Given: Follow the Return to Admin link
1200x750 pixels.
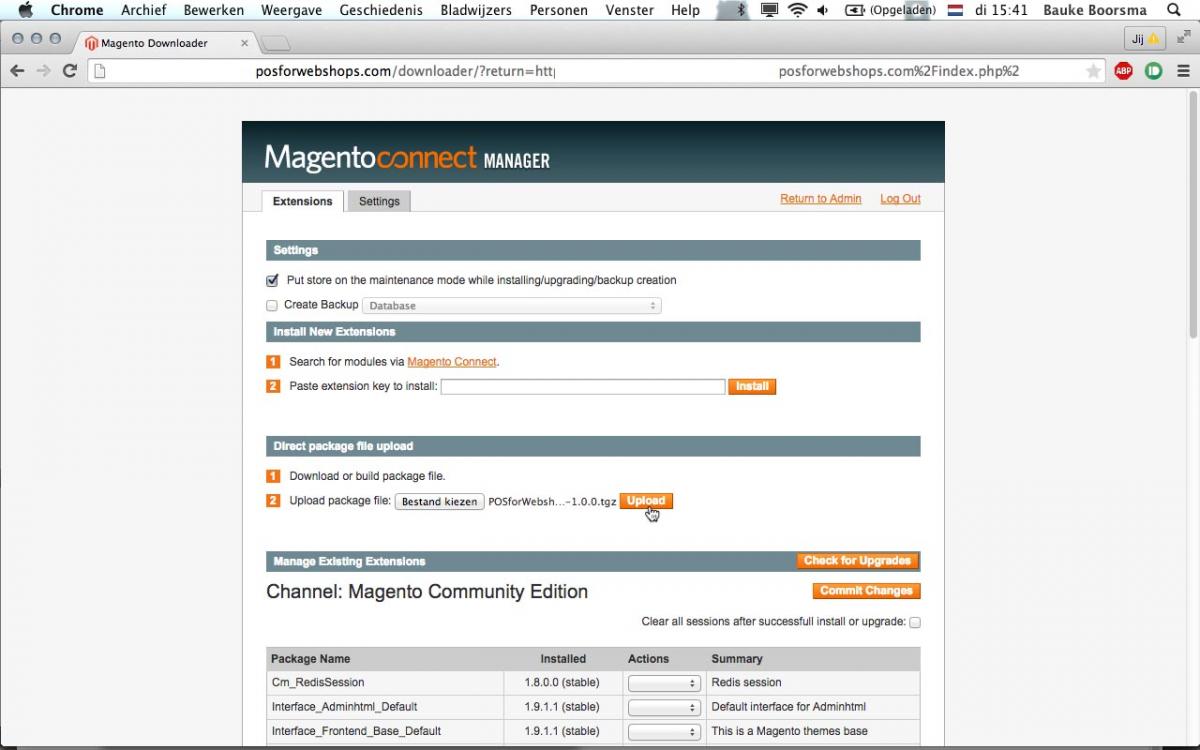Looking at the screenshot, I should (x=821, y=199).
